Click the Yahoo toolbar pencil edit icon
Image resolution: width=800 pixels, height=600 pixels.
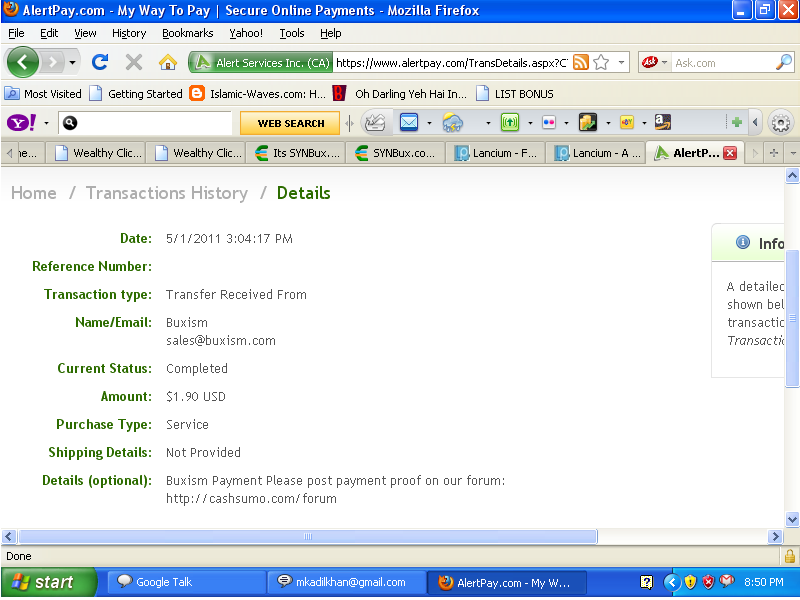click(x=375, y=122)
